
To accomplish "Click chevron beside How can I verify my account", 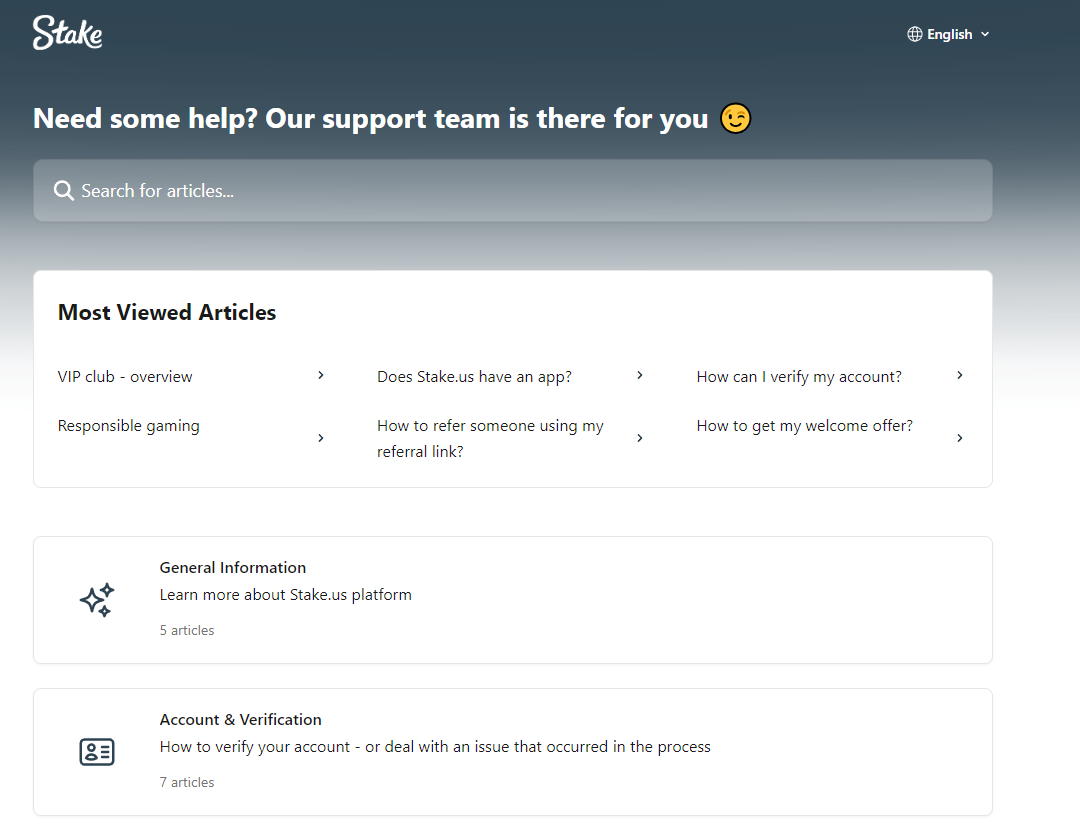I will click(x=959, y=375).
